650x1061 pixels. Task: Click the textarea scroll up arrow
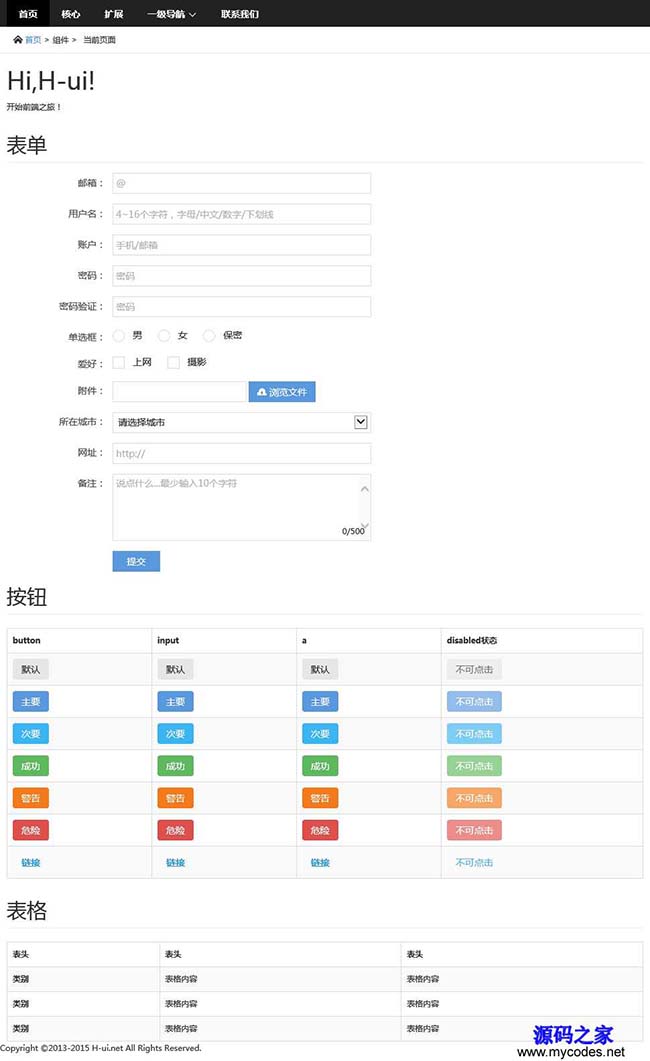[x=365, y=489]
